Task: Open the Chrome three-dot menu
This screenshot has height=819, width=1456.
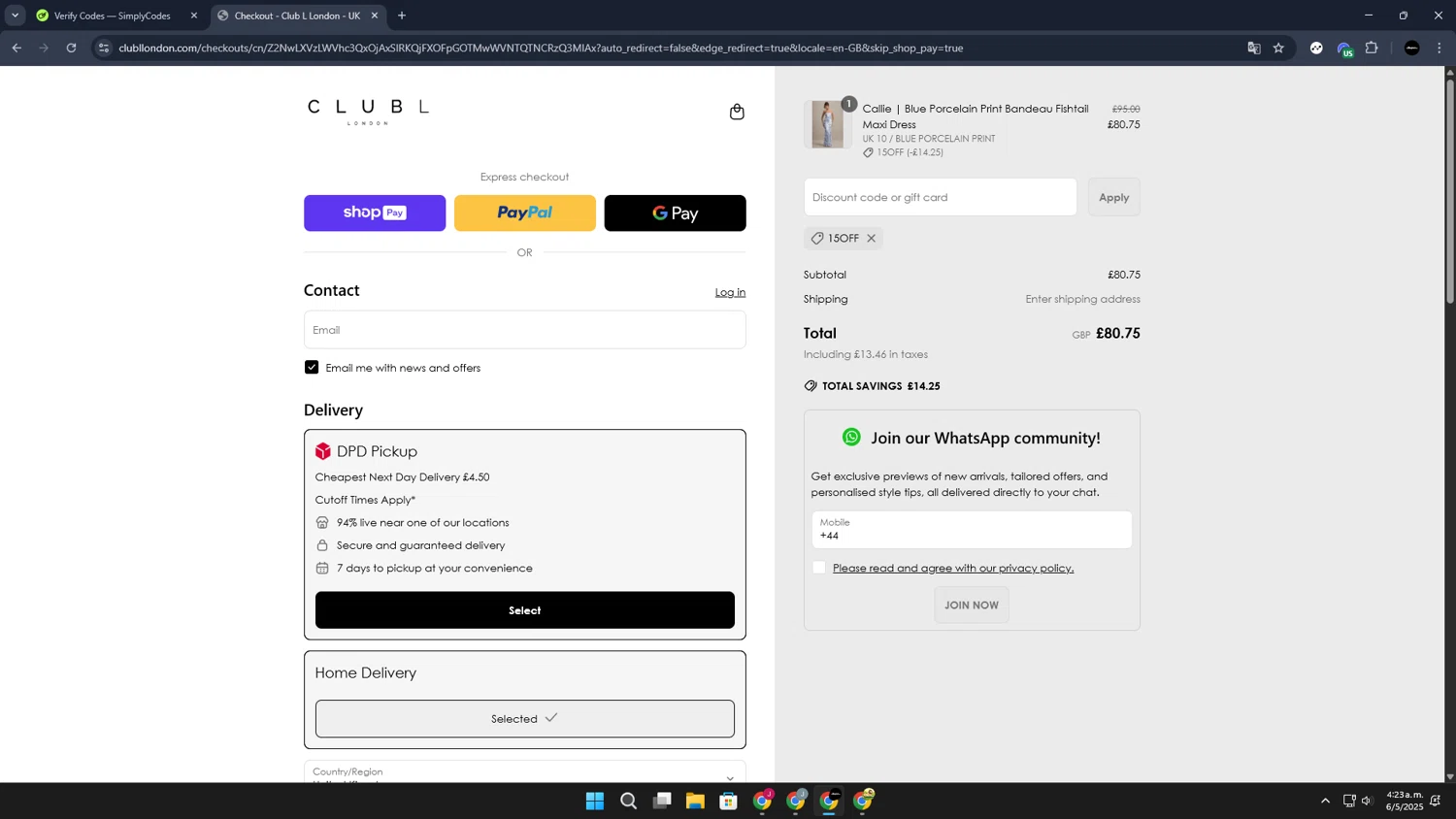Action: (1439, 48)
